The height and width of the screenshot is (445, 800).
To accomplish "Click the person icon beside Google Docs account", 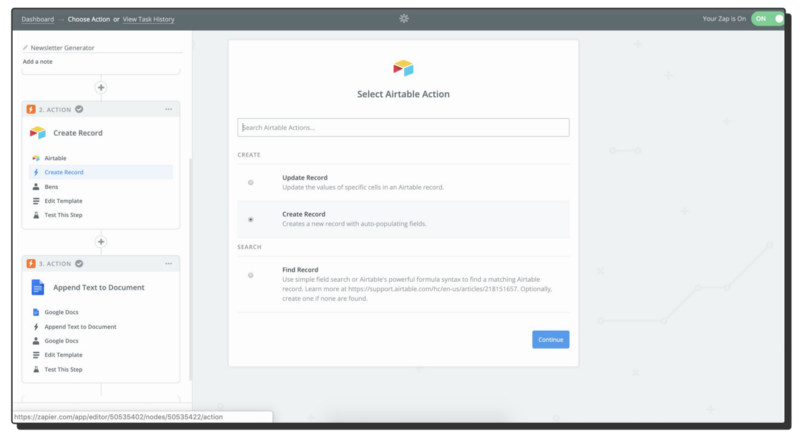I will (36, 341).
